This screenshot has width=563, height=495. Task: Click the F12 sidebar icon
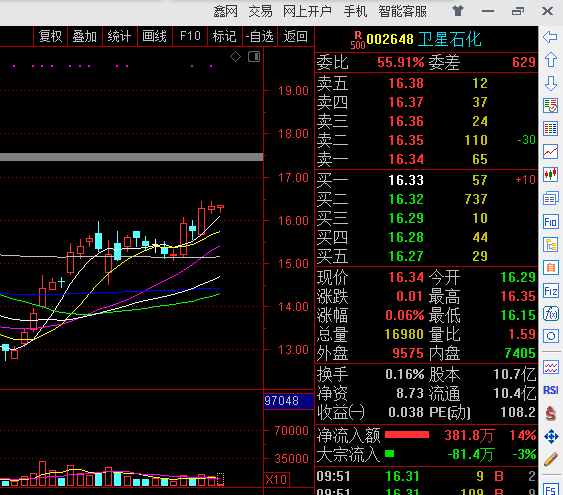[550, 290]
